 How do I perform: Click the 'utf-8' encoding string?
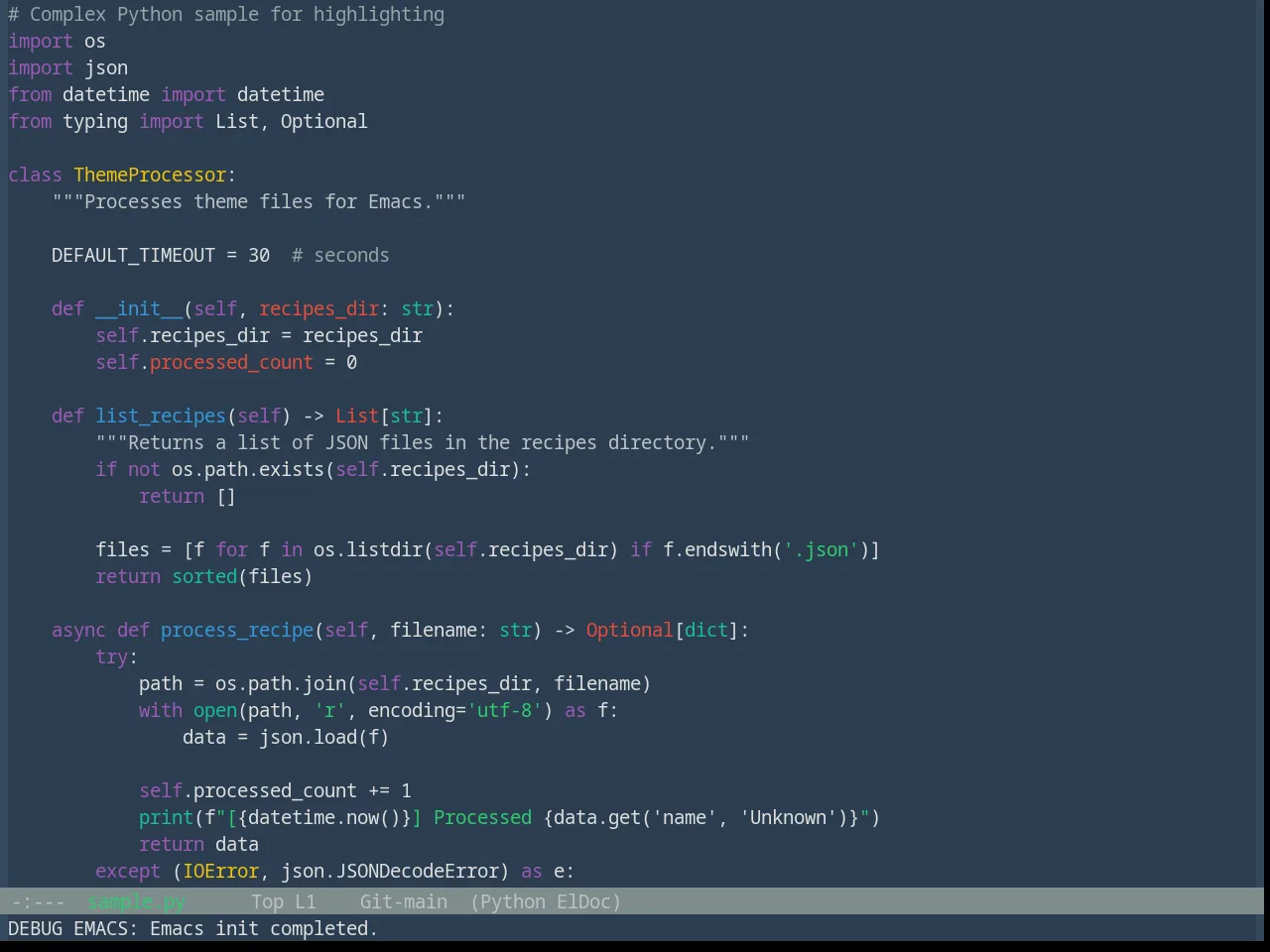pyautogui.click(x=505, y=711)
